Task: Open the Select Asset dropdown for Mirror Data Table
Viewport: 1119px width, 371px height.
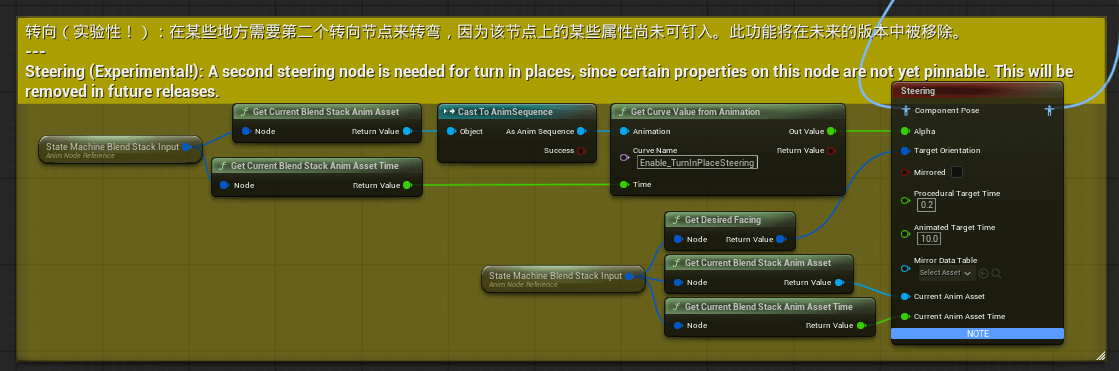Action: (946, 273)
